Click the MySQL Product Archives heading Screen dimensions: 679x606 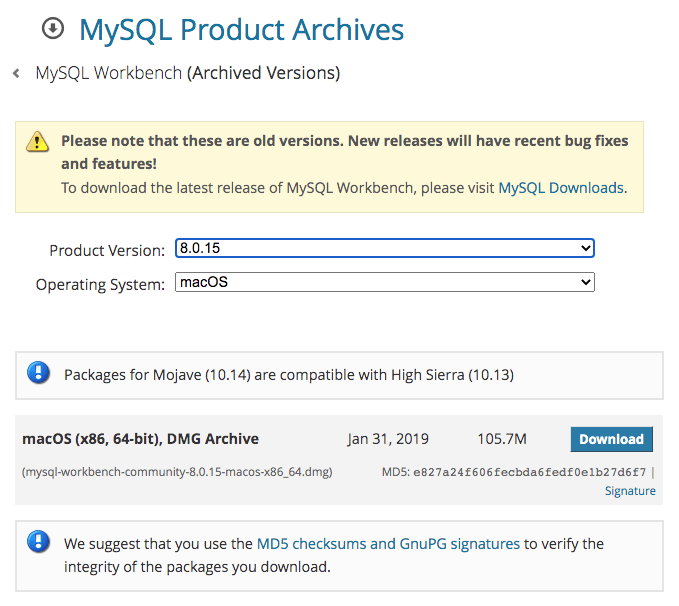(x=241, y=30)
